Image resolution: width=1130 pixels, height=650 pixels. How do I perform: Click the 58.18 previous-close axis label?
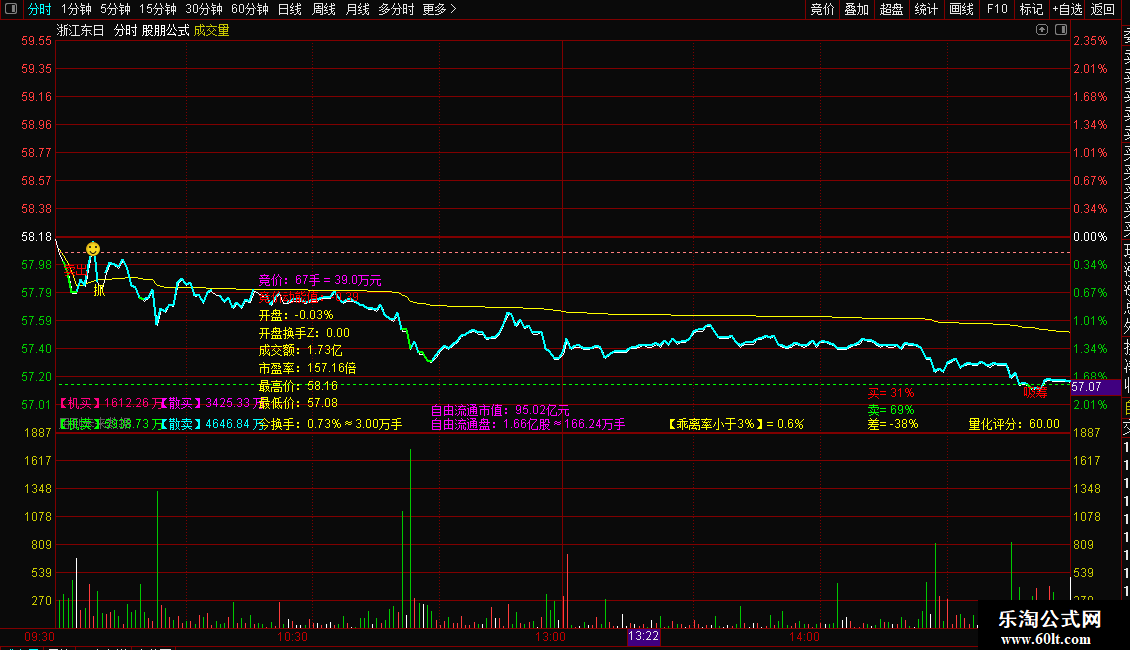click(37, 236)
